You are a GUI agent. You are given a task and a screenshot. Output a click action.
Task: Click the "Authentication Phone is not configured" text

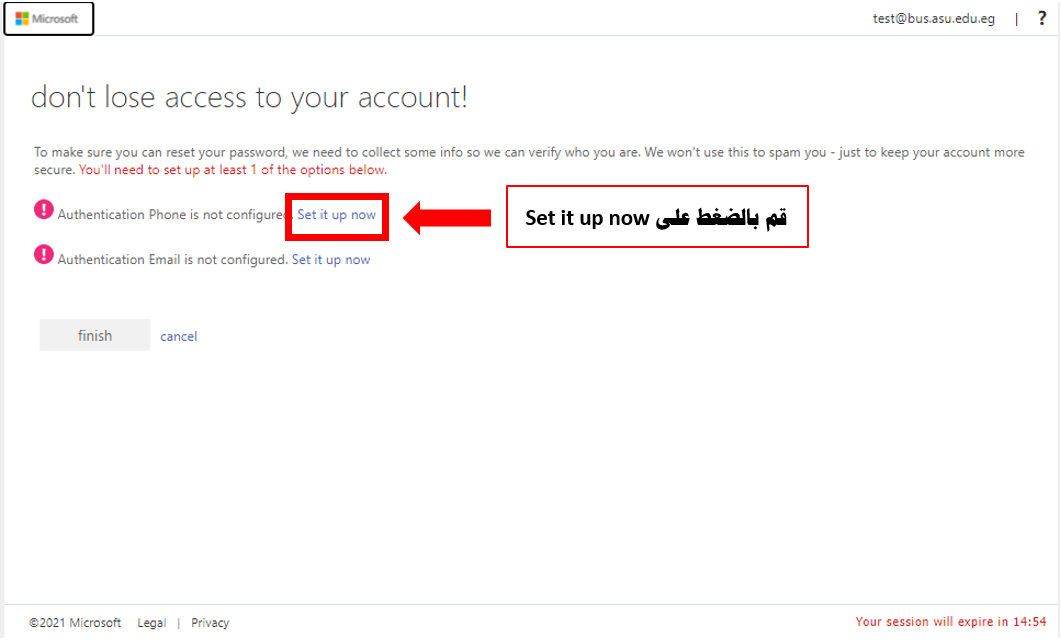pos(174,214)
